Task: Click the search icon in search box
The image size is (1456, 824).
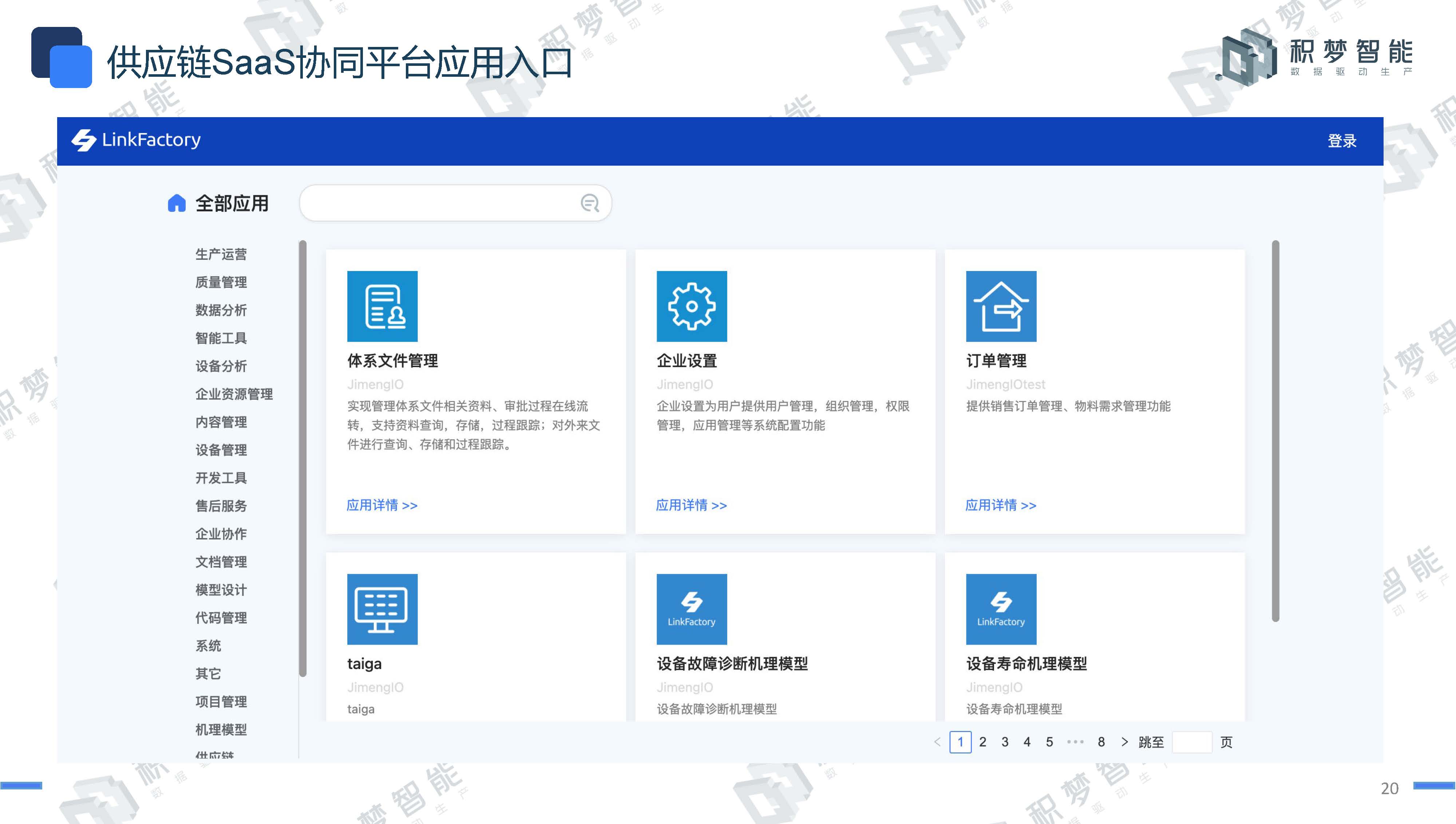Action: click(x=589, y=203)
